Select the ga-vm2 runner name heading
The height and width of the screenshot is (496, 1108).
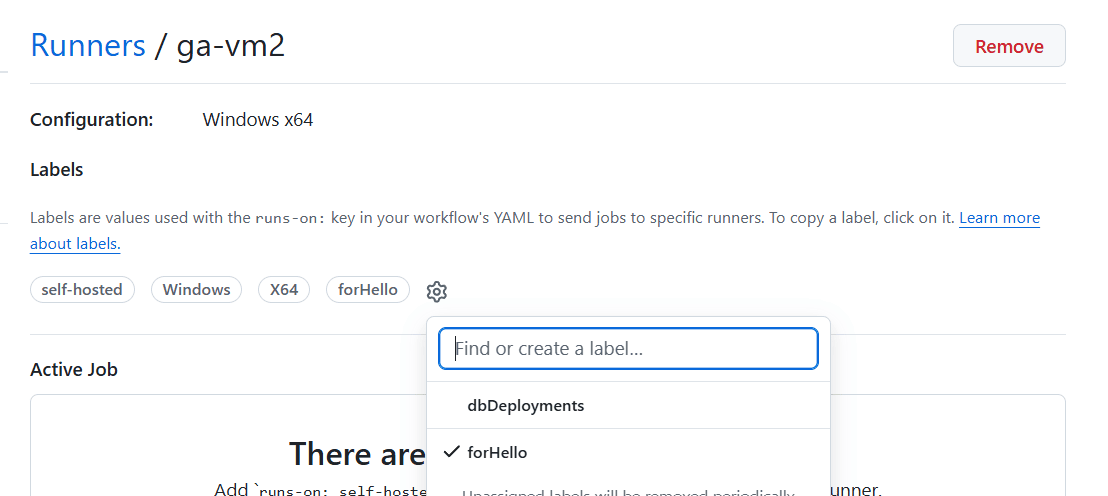(x=230, y=47)
